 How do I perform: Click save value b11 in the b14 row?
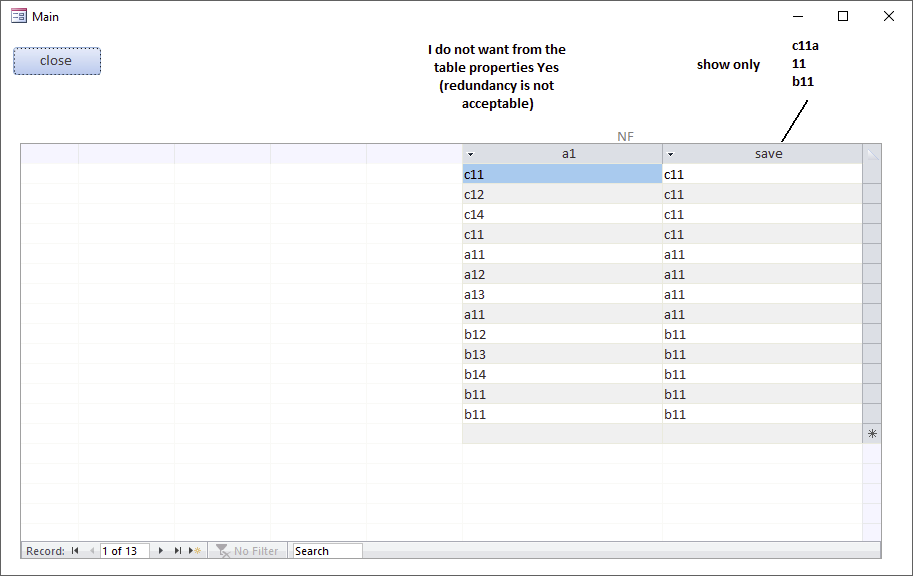point(762,374)
